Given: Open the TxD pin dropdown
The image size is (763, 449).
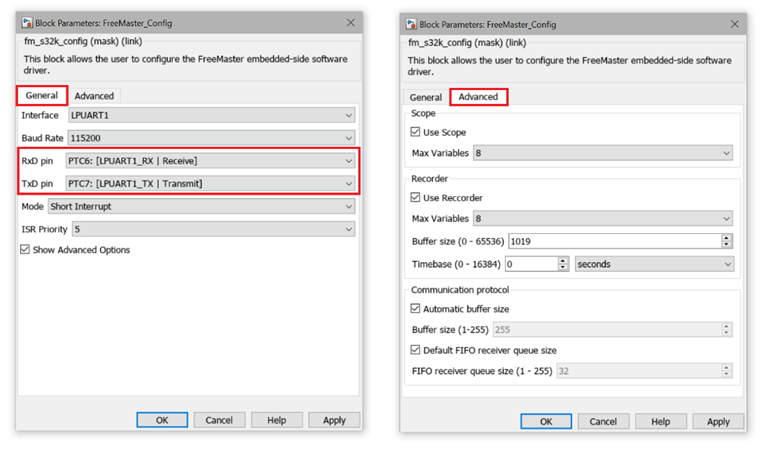Looking at the screenshot, I should coord(210,183).
